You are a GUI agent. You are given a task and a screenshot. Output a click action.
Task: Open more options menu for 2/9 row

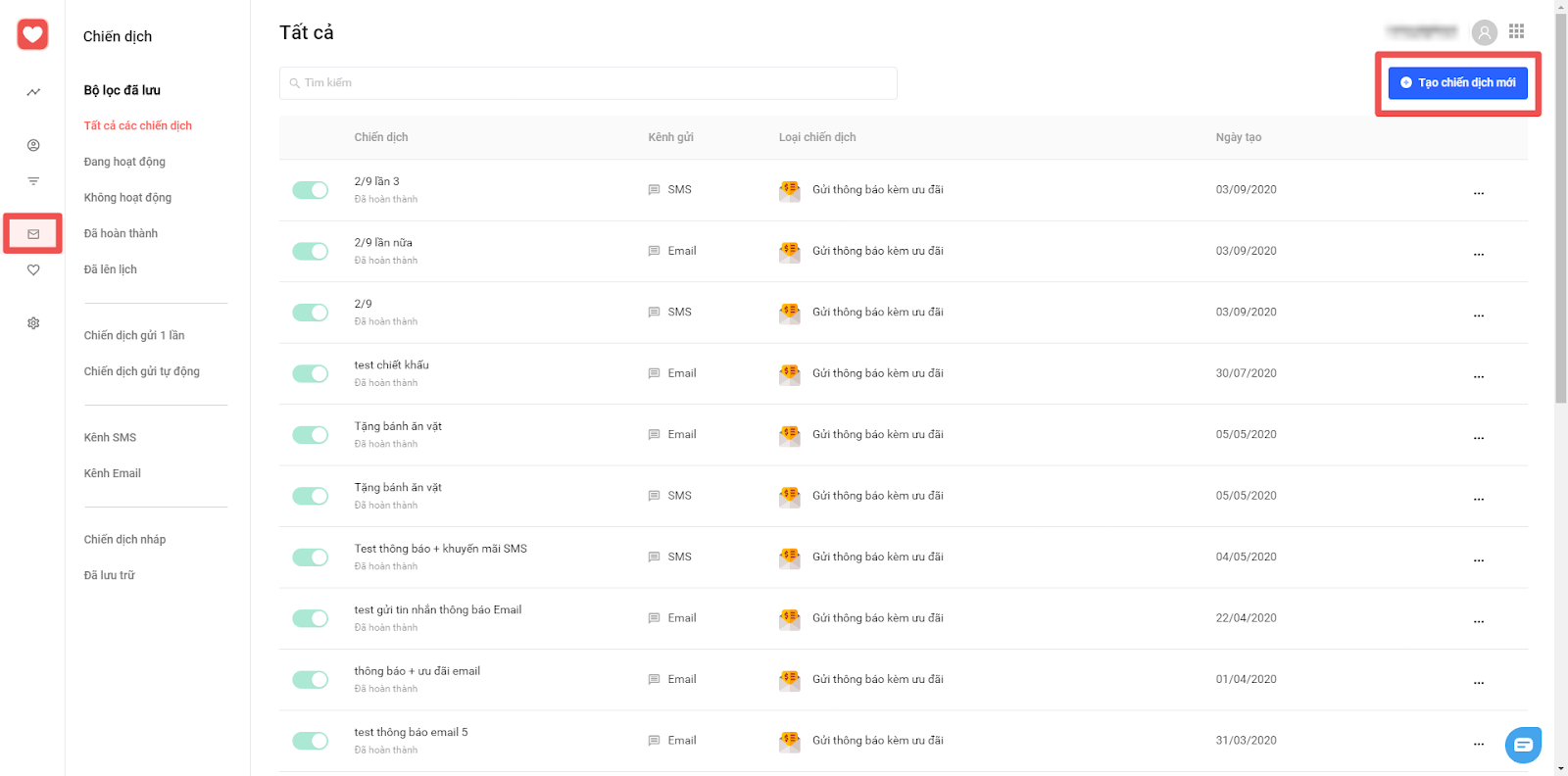(1479, 315)
